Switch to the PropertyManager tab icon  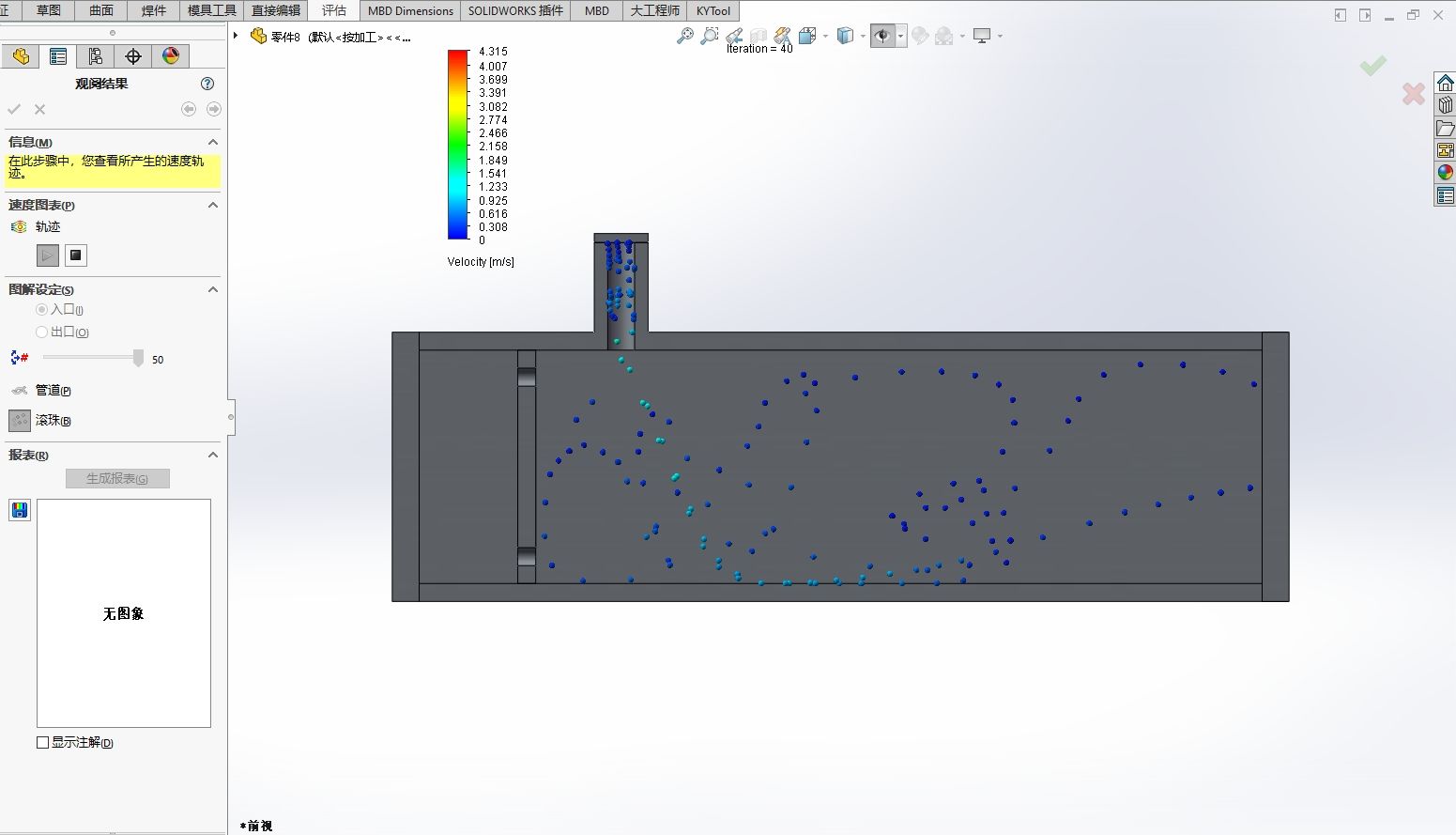(58, 56)
